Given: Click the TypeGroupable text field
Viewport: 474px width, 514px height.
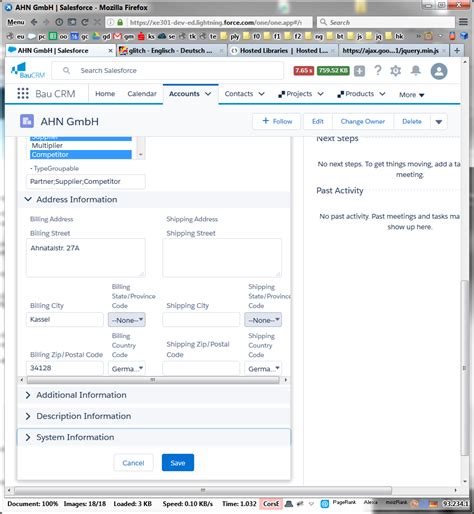Looking at the screenshot, I should coord(86,182).
